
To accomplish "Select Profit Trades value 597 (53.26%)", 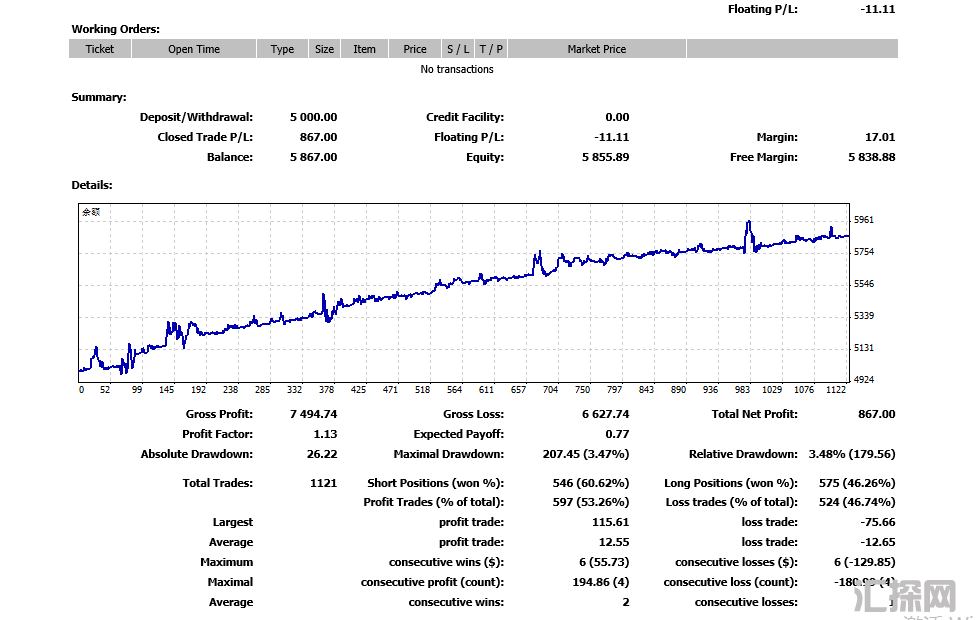I will click(591, 502).
